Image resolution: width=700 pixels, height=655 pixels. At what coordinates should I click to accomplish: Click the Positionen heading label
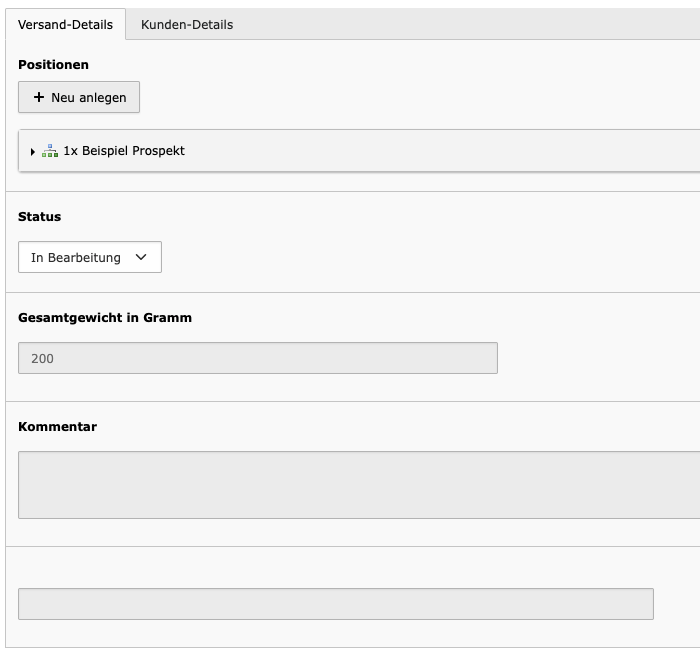54,65
